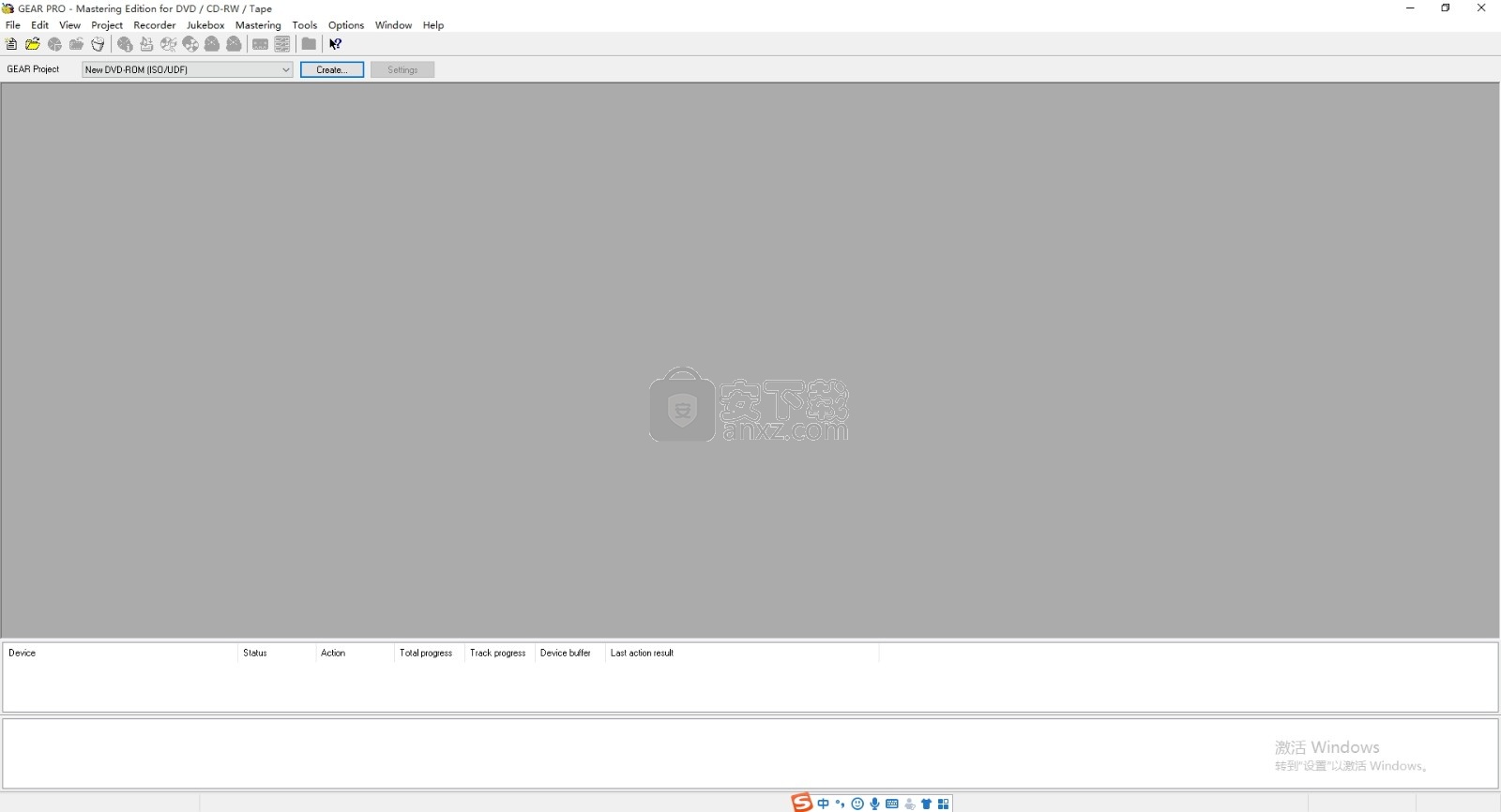
Task: Toggle the punctuation mode icon in IME bar
Action: [x=840, y=804]
